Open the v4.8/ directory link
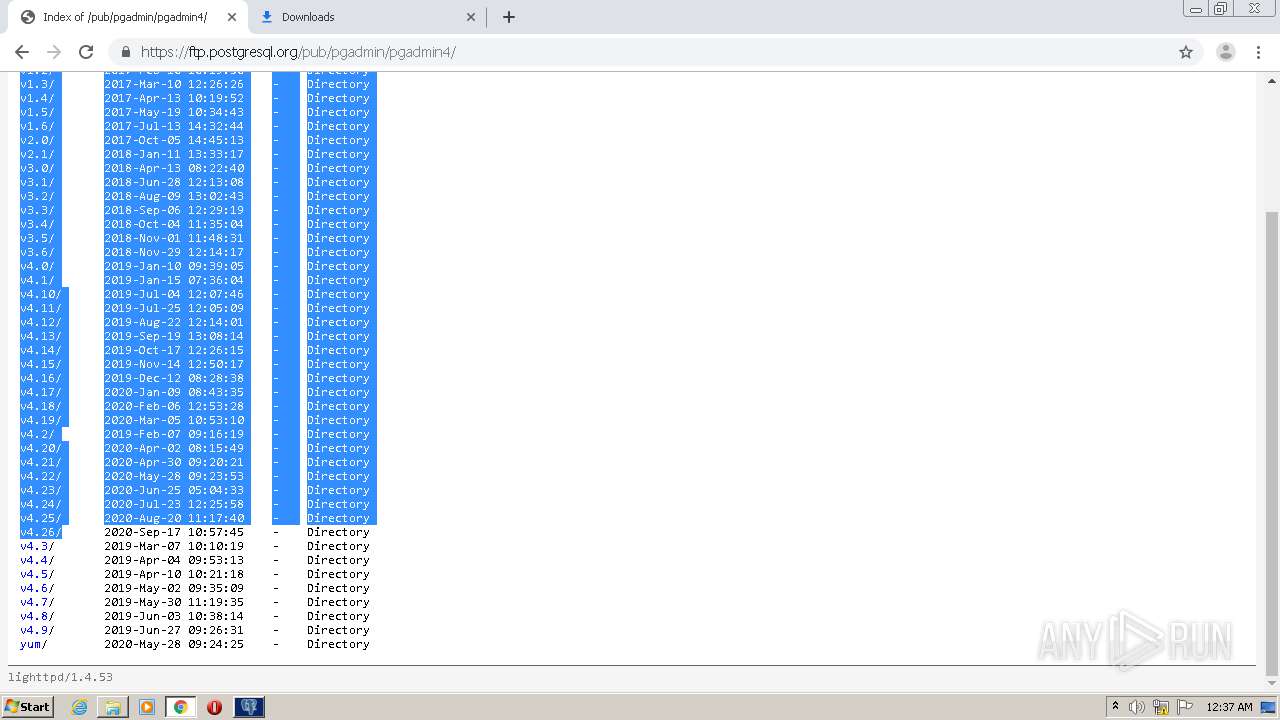The width and height of the screenshot is (1280, 720). click(37, 616)
